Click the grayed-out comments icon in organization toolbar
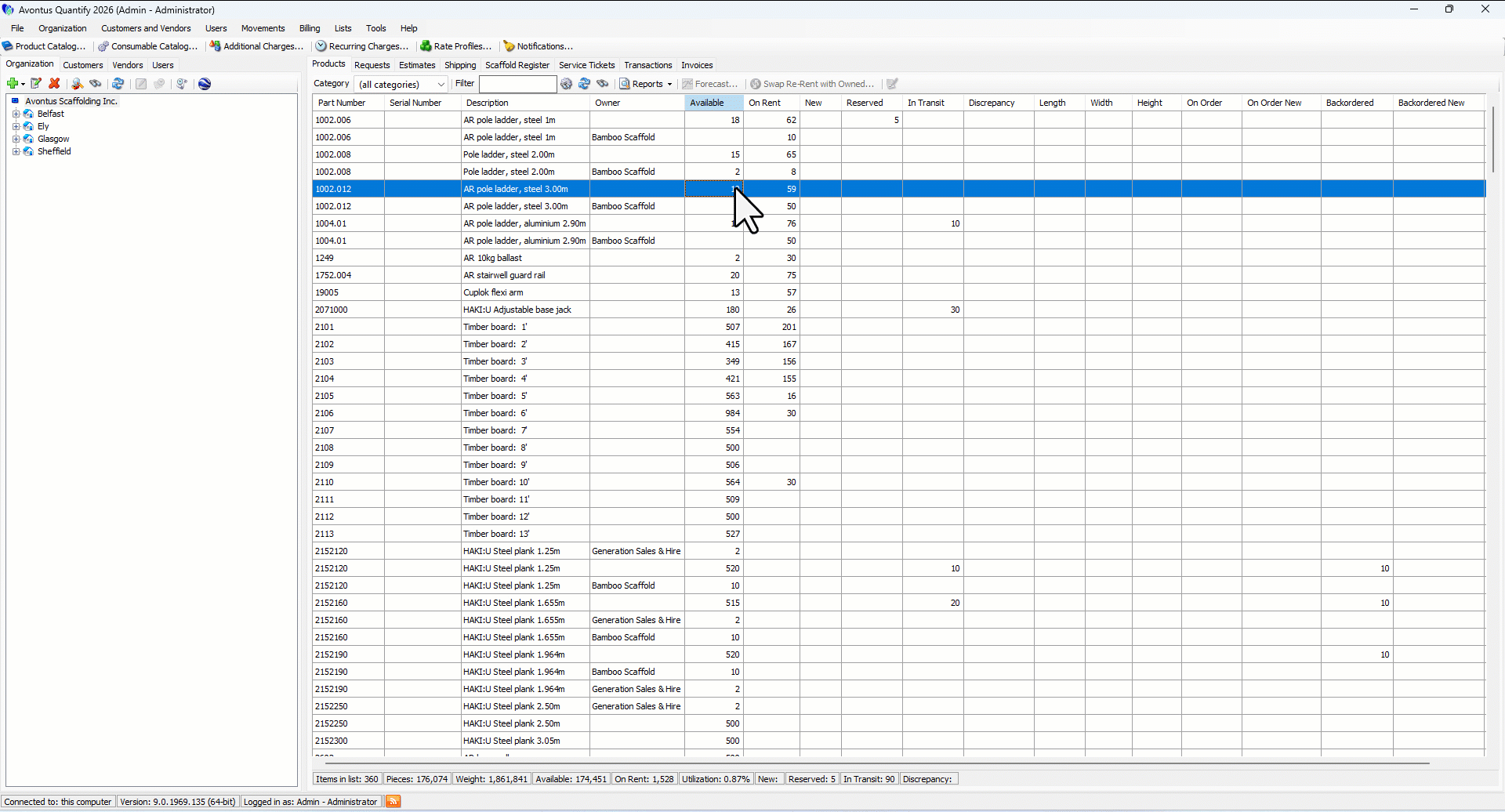Screen dimensions: 1505x812 point(159,84)
